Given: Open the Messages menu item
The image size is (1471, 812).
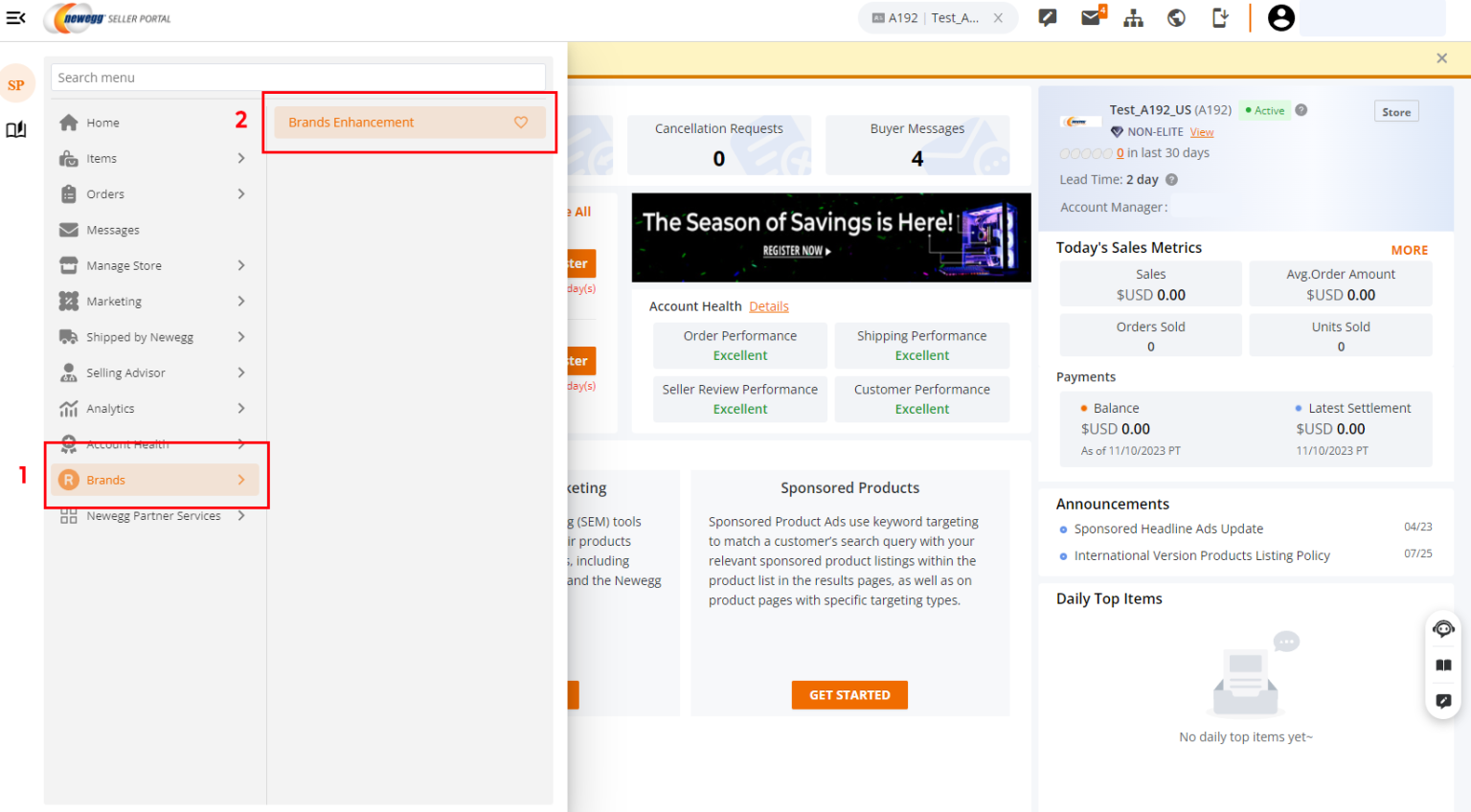Looking at the screenshot, I should click(113, 230).
